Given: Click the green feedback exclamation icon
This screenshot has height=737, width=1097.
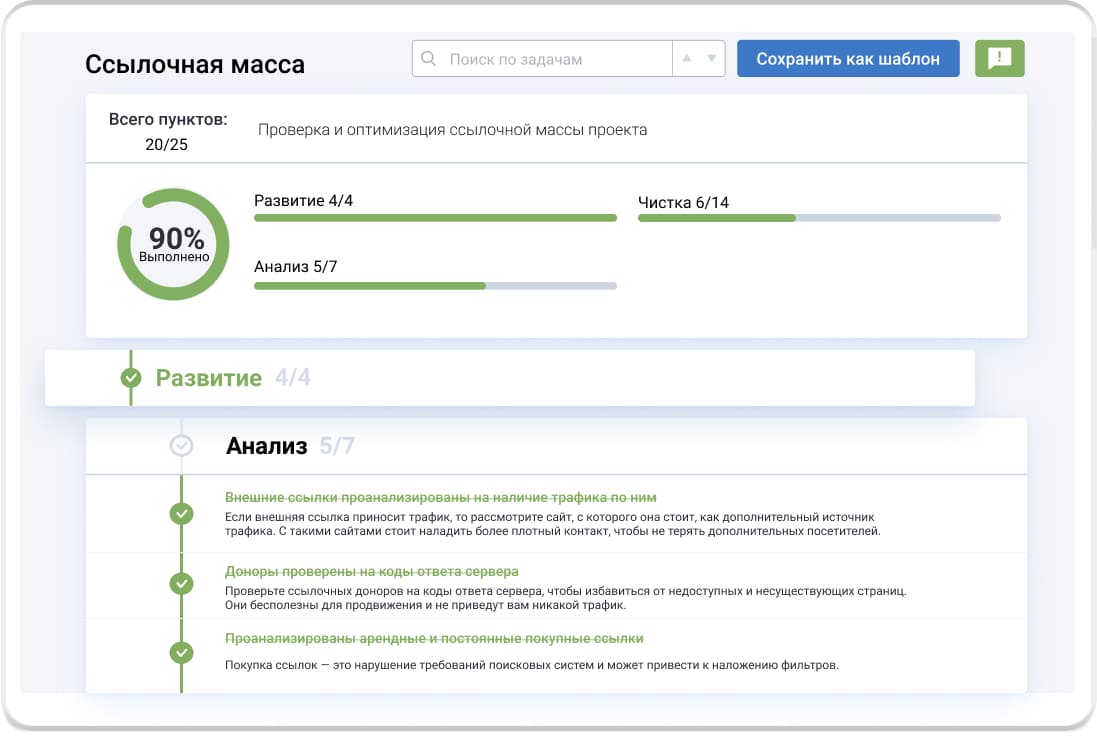Looking at the screenshot, I should click(999, 59).
